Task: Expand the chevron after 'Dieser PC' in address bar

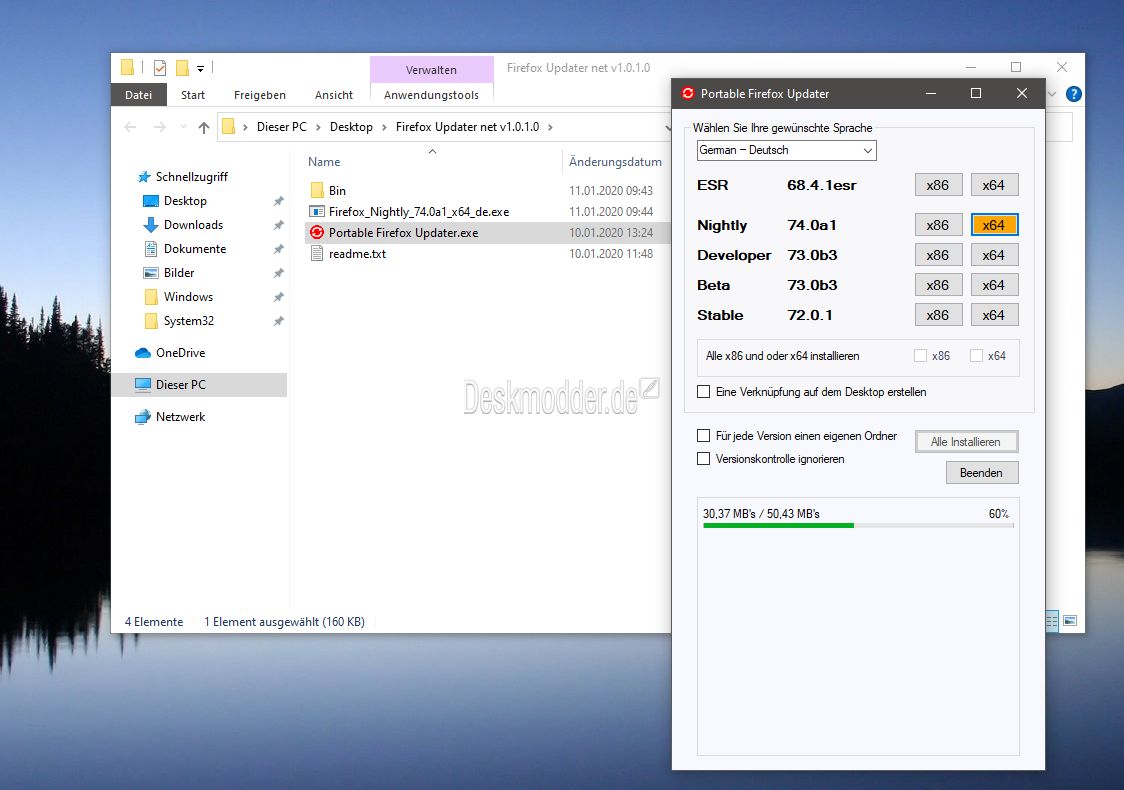Action: click(x=318, y=128)
